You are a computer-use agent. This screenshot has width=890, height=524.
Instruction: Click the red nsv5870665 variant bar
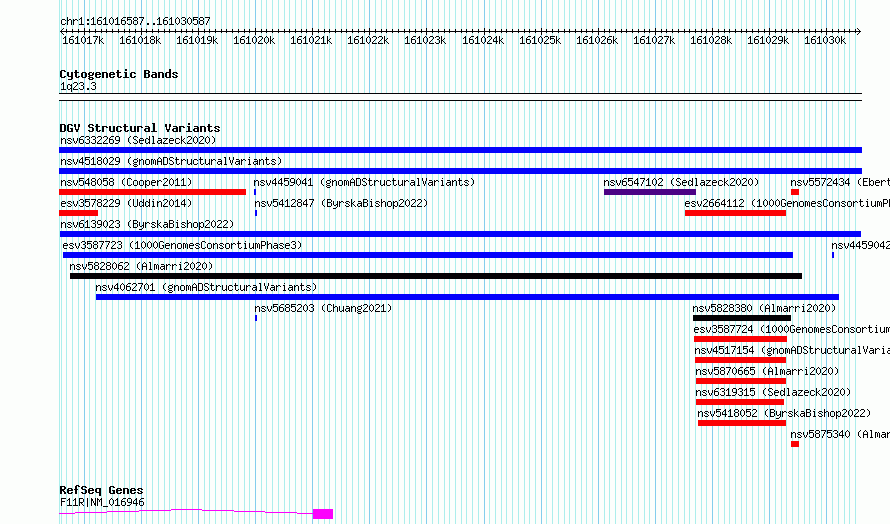coord(741,381)
